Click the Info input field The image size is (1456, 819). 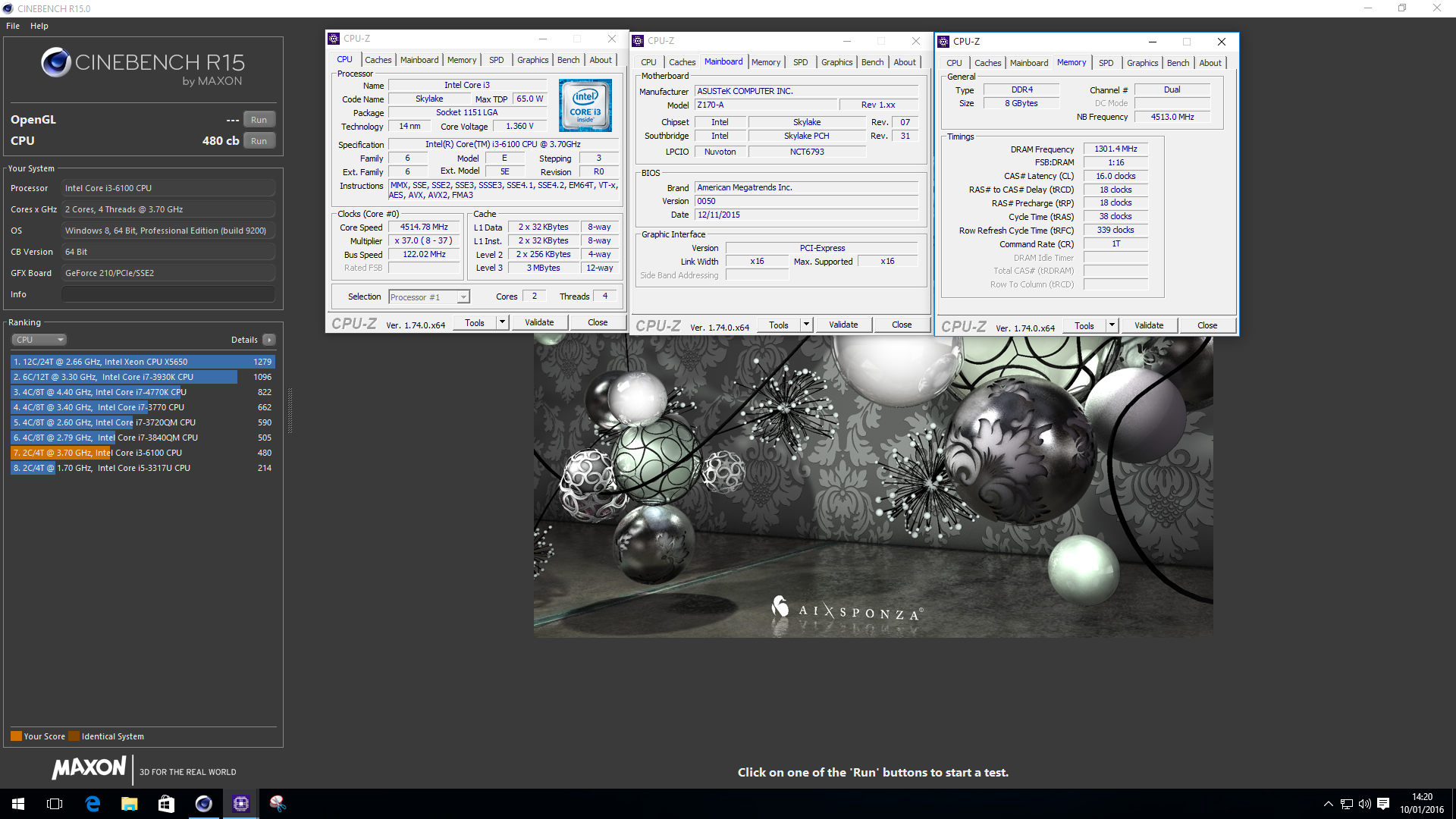(168, 294)
